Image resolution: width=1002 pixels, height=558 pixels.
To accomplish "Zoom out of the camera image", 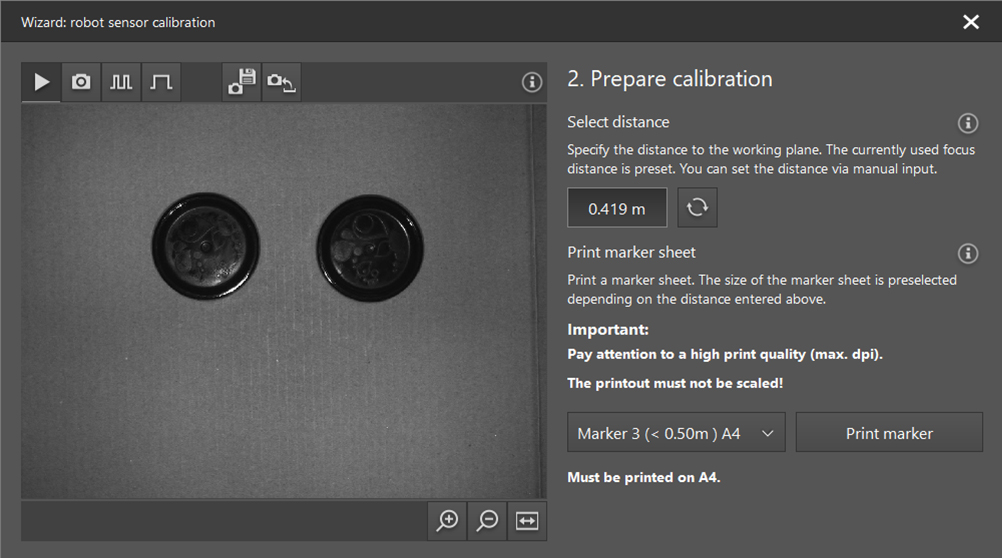I will tap(487, 520).
